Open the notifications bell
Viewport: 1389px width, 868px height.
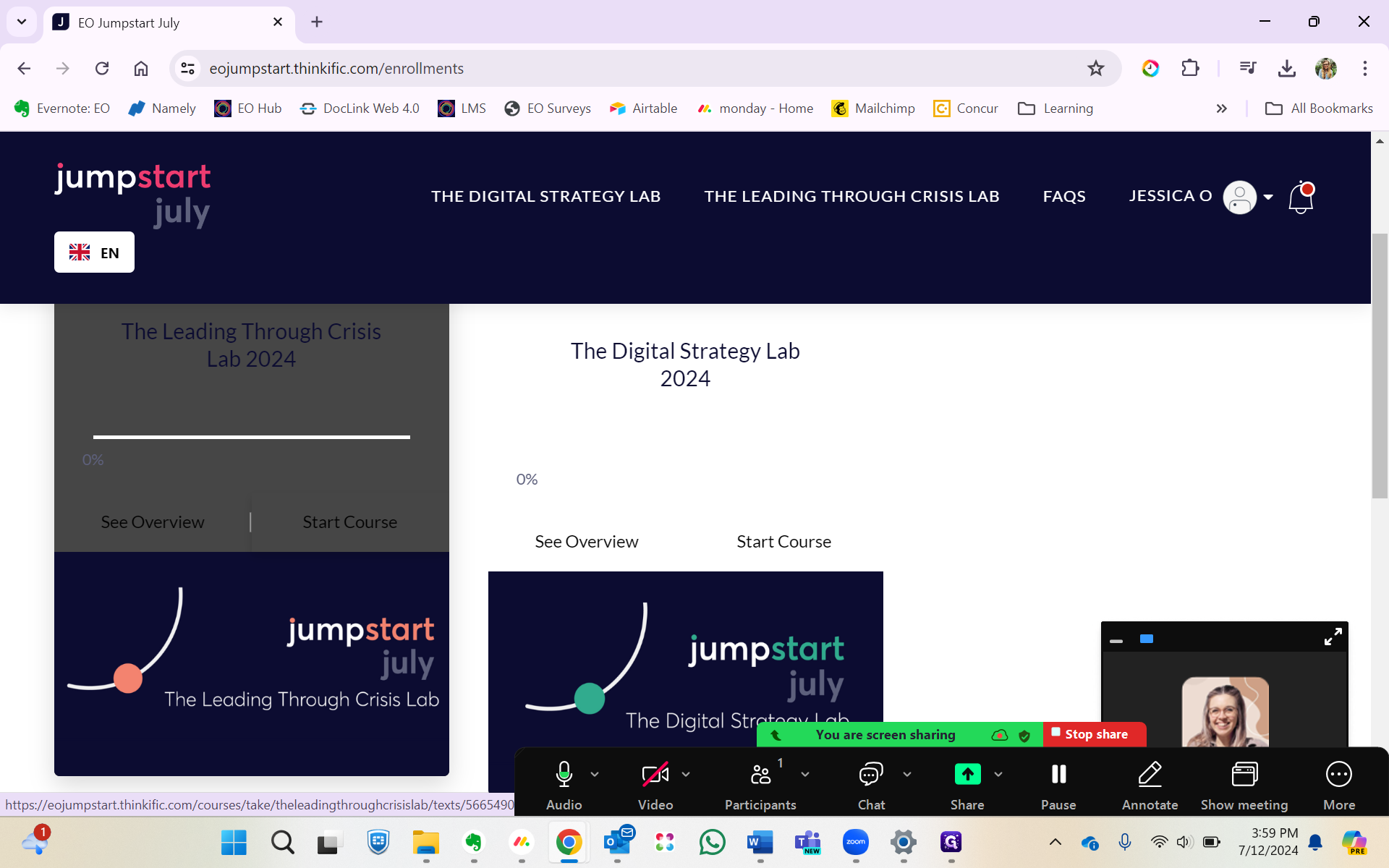pos(1301,197)
